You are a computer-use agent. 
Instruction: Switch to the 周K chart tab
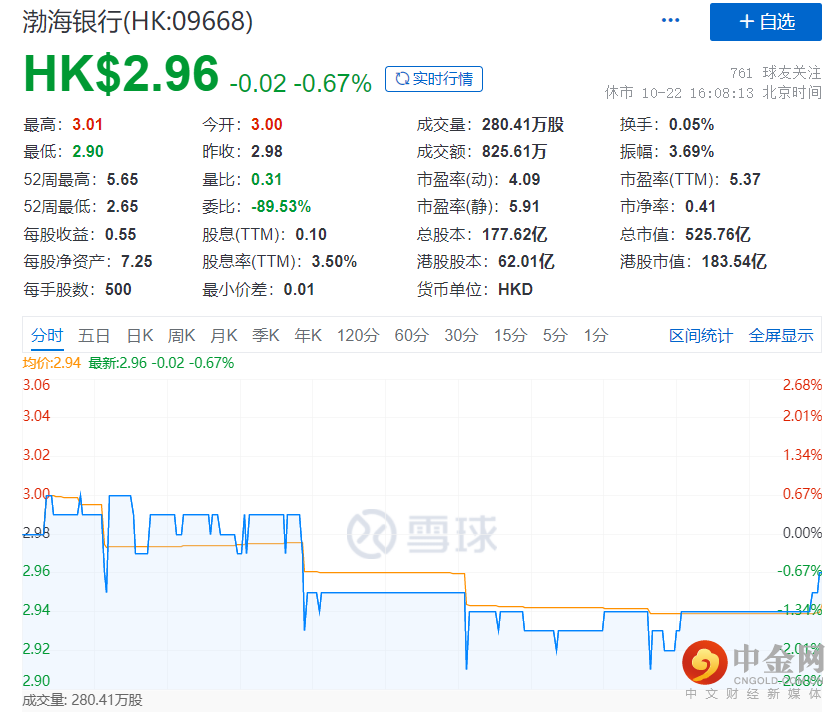click(182, 336)
